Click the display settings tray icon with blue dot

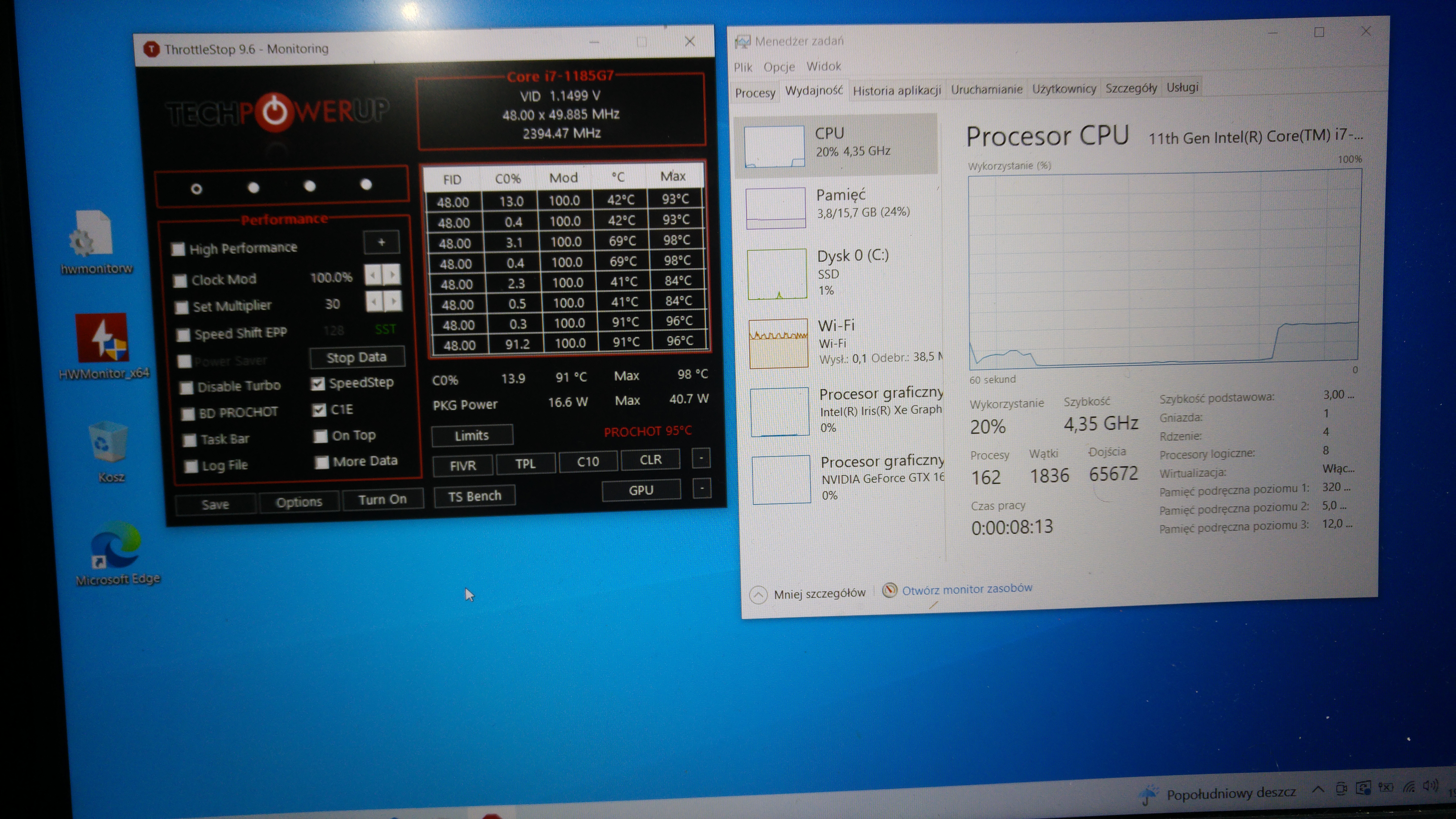1363,787
